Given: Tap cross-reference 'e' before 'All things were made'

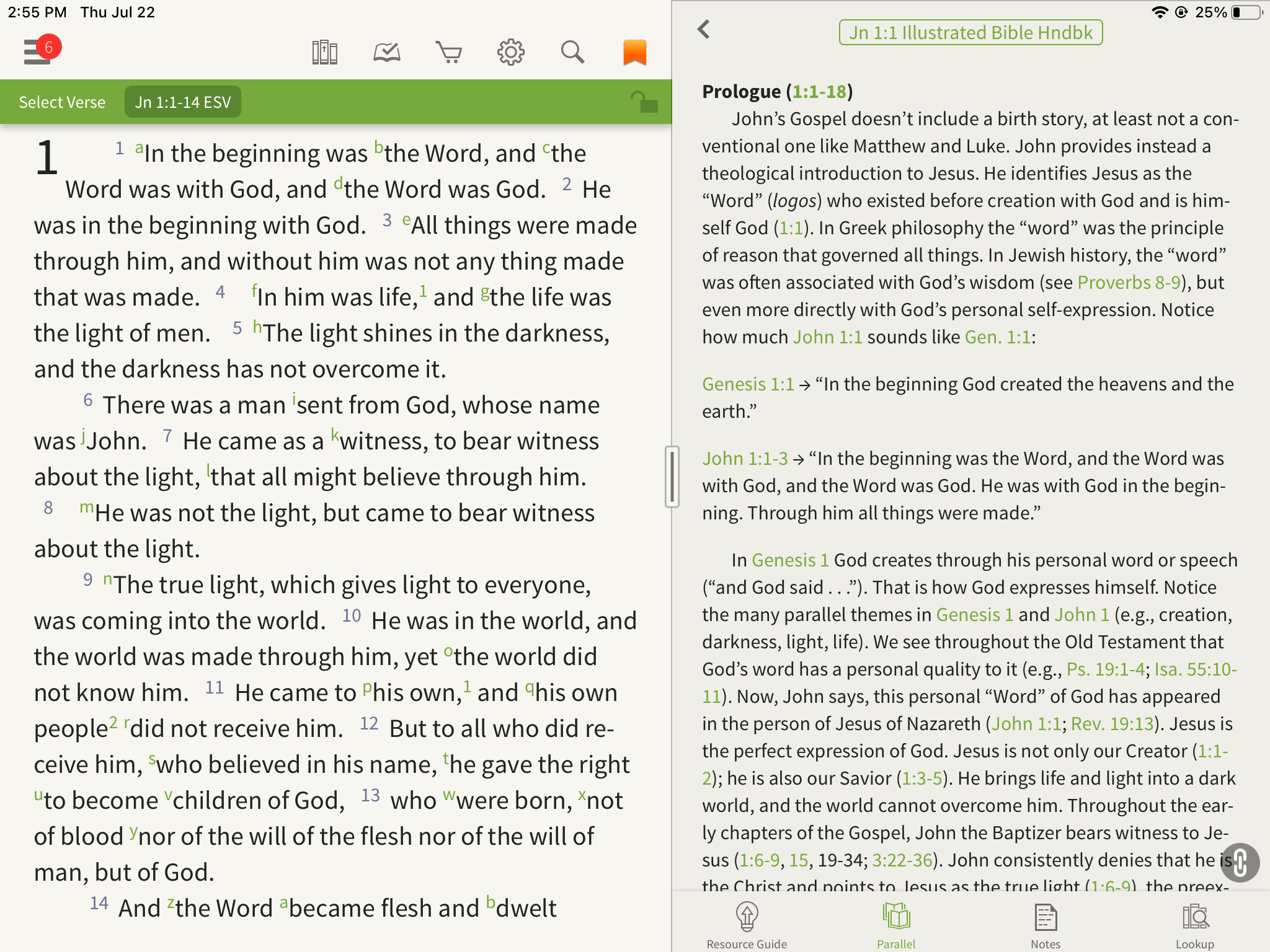Looking at the screenshot, I should (x=406, y=221).
